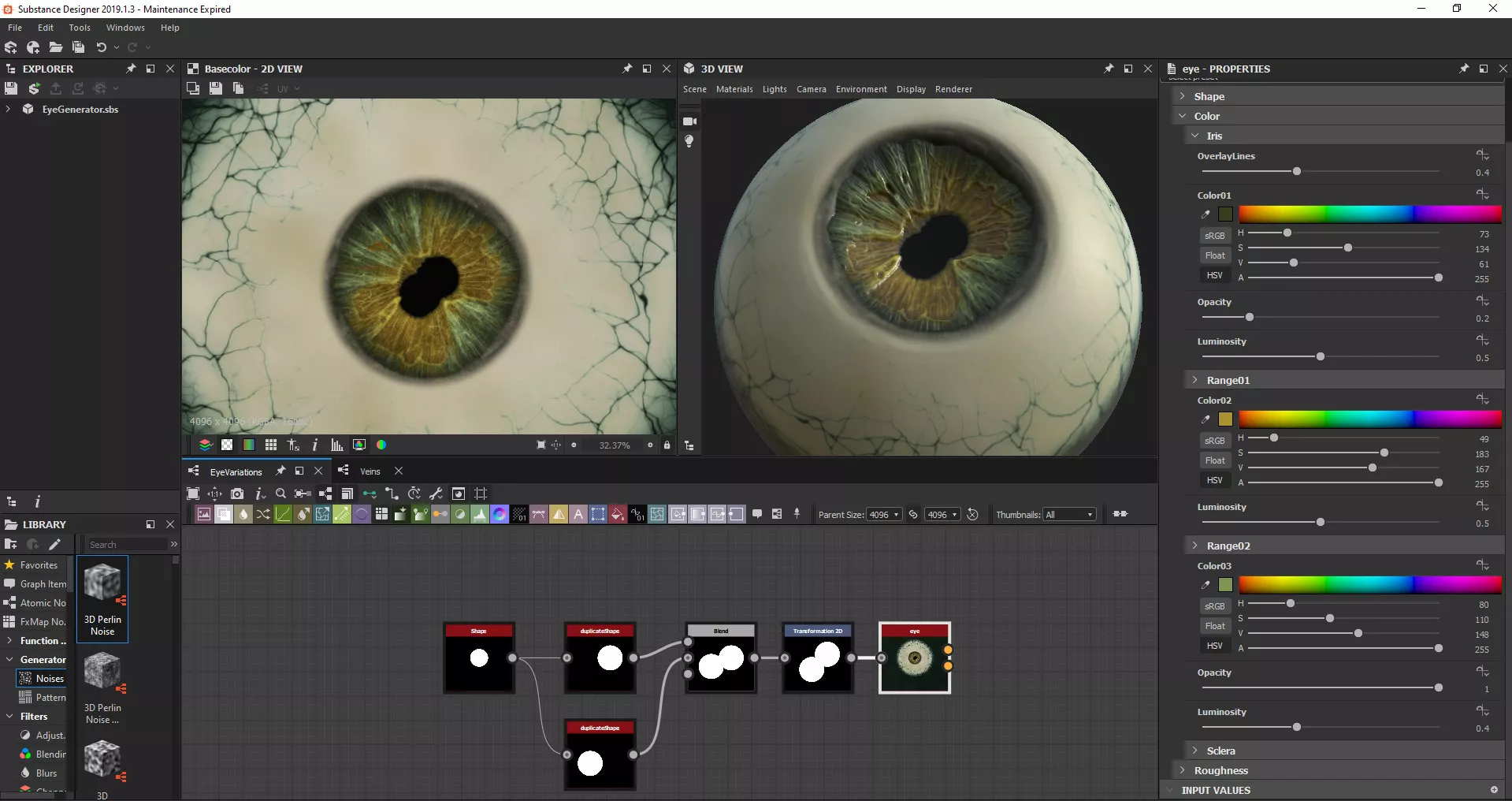This screenshot has height=801, width=1512.
Task: Add a Text node from the toolbar
Action: [578, 515]
